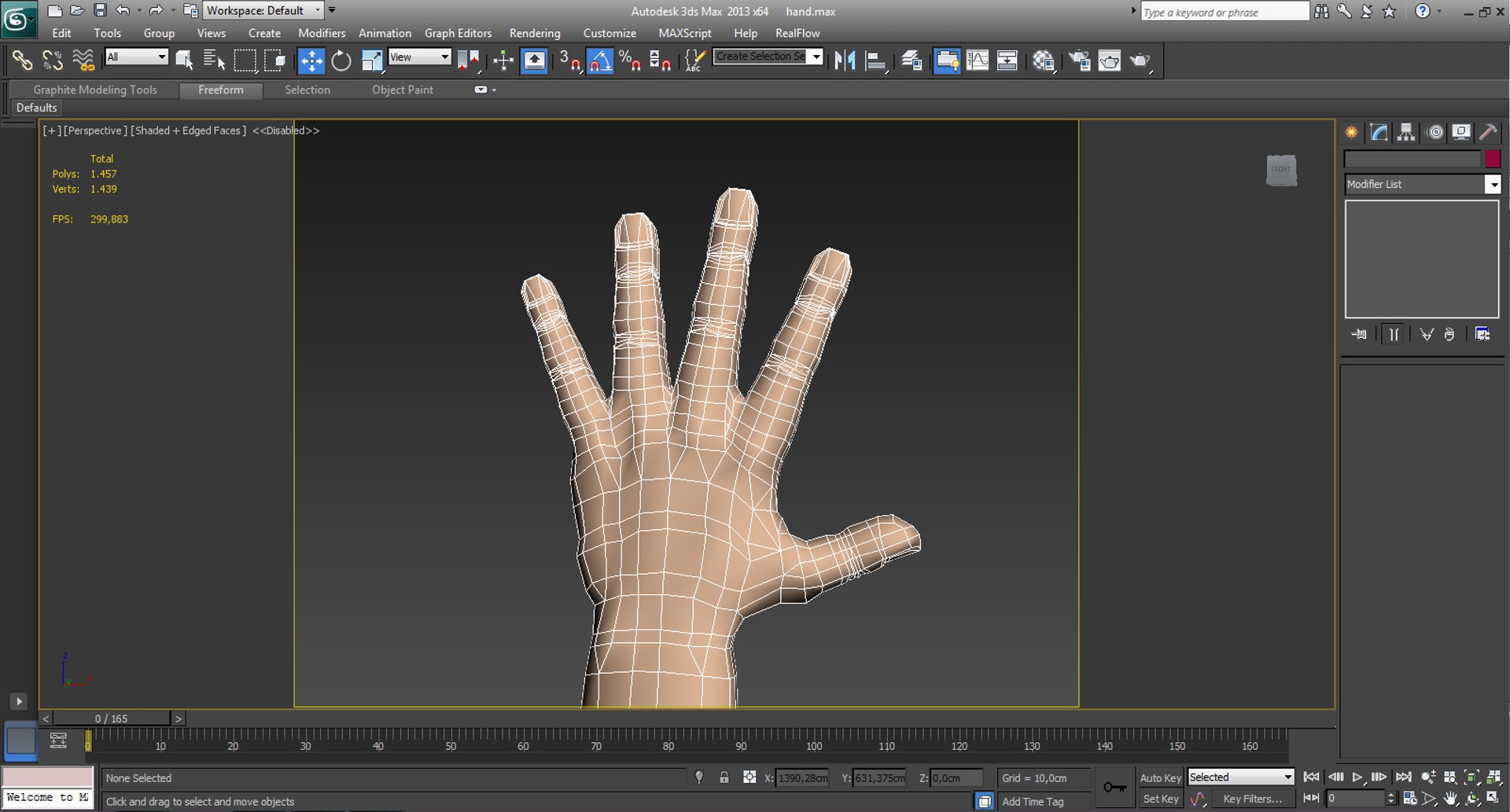Open the Hierarchy panel tab
The height and width of the screenshot is (812, 1510).
click(1406, 132)
